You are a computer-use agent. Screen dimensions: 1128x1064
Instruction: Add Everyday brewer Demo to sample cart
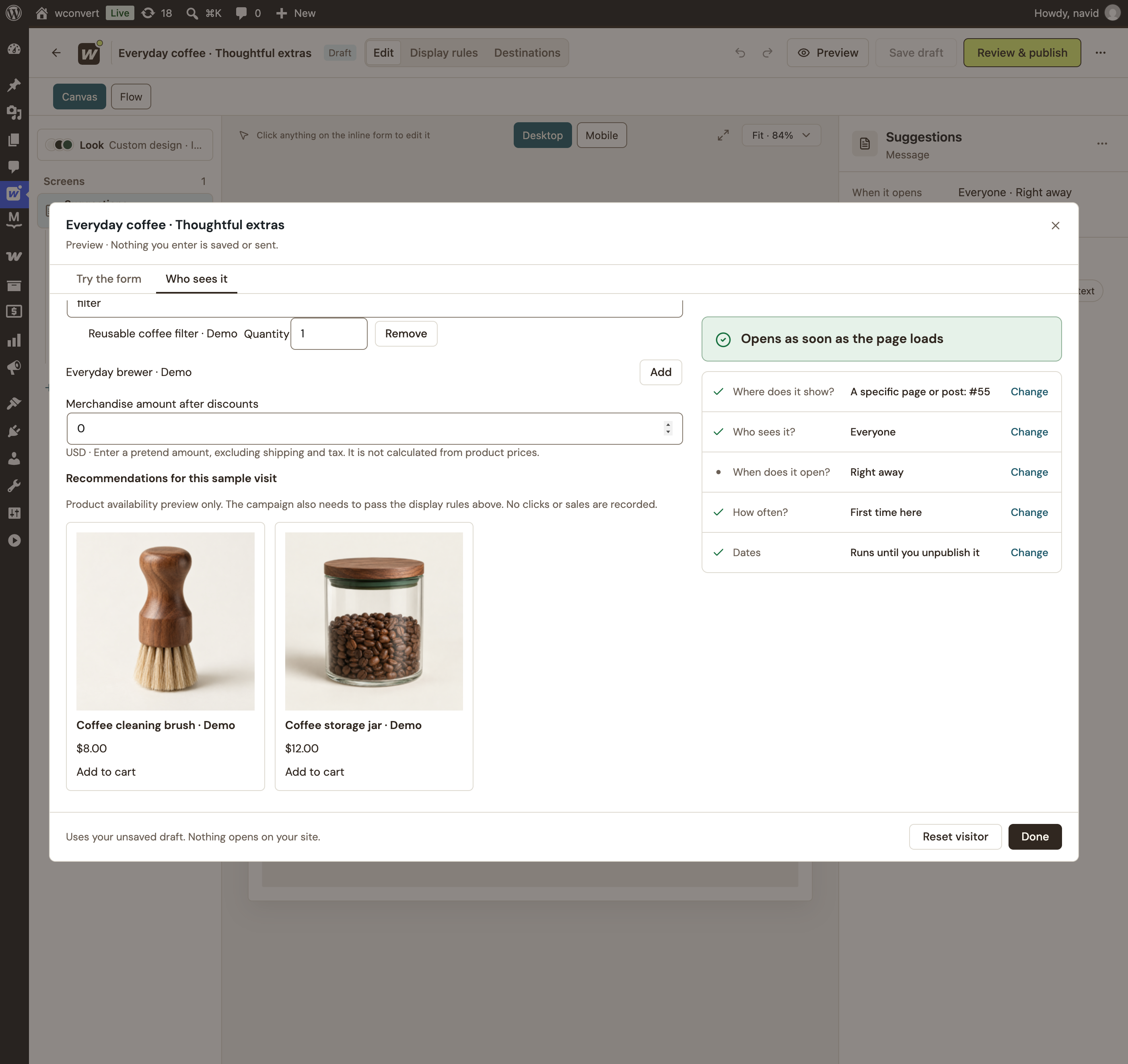point(661,372)
